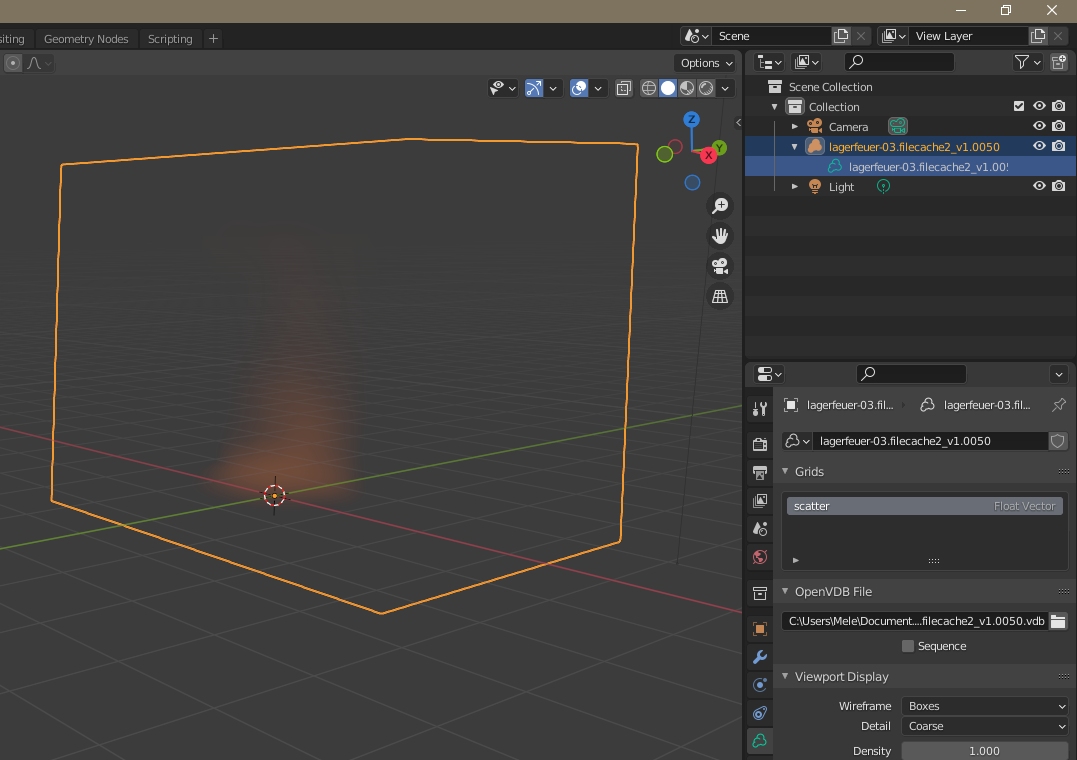Select the pan view hand icon
Screen dimensions: 1077x760
[x=720, y=236]
